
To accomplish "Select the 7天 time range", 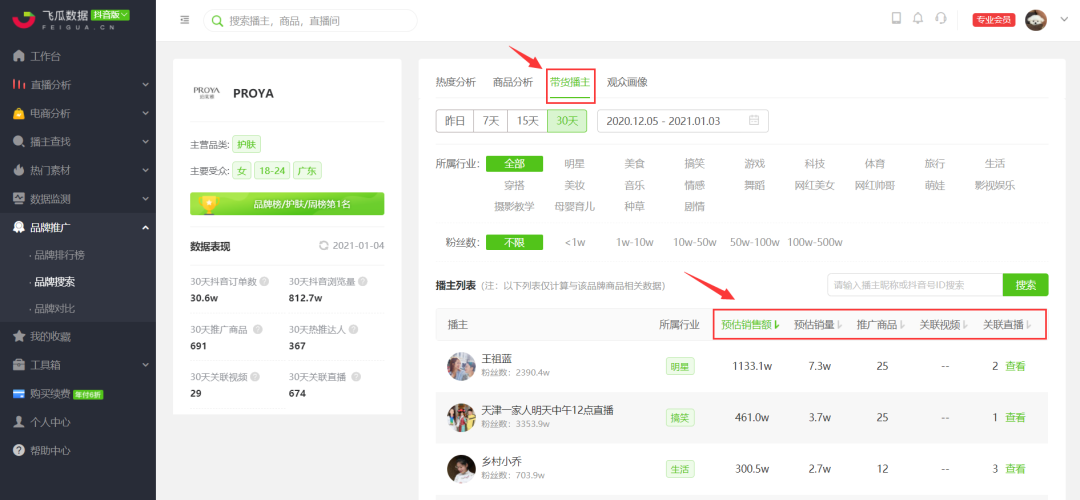I will 490,121.
